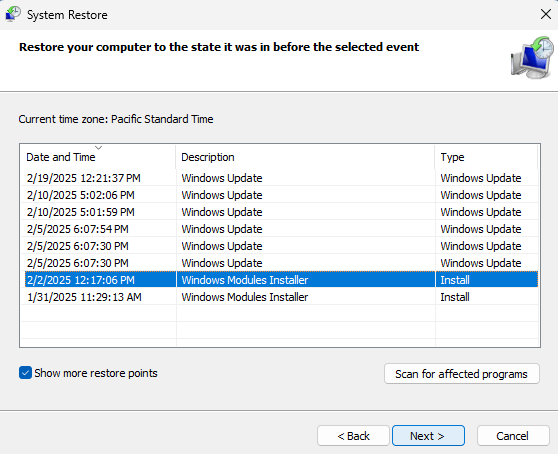Go Back to previous page
558x454 pixels.
point(353,435)
